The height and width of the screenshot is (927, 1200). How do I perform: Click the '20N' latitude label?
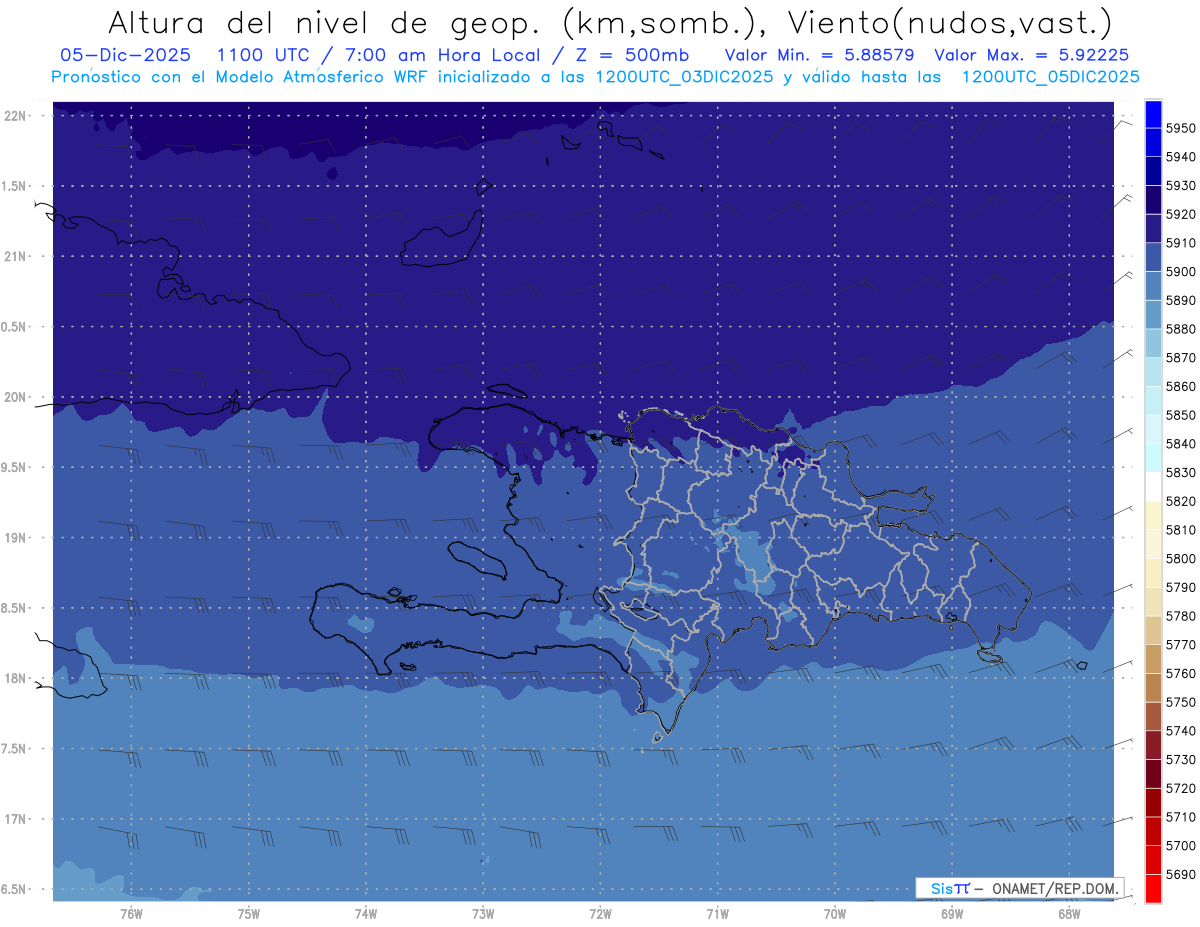[14, 397]
